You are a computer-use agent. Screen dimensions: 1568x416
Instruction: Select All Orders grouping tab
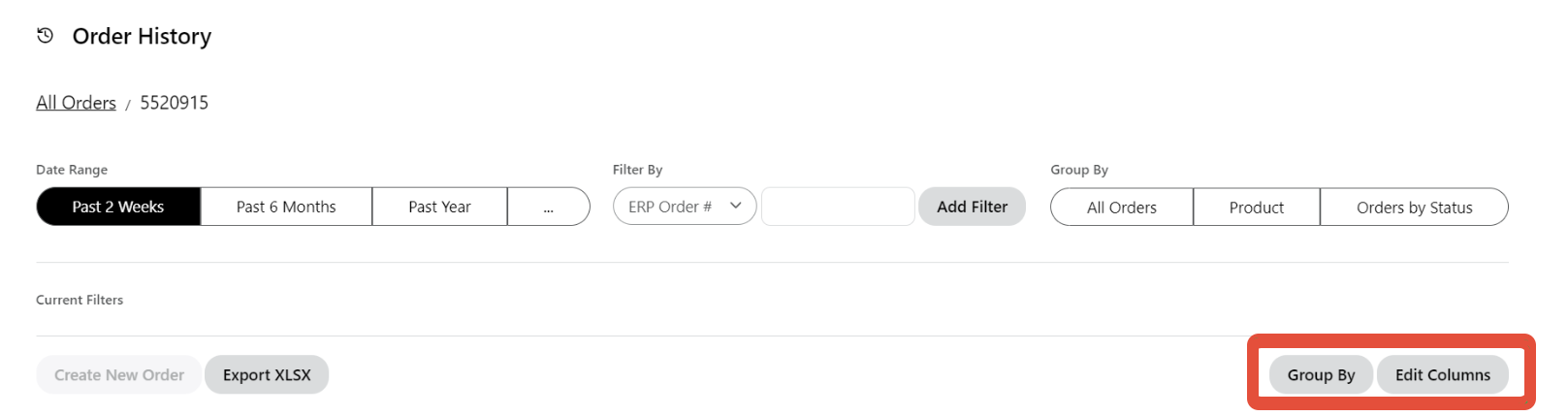pyautogui.click(x=1121, y=208)
